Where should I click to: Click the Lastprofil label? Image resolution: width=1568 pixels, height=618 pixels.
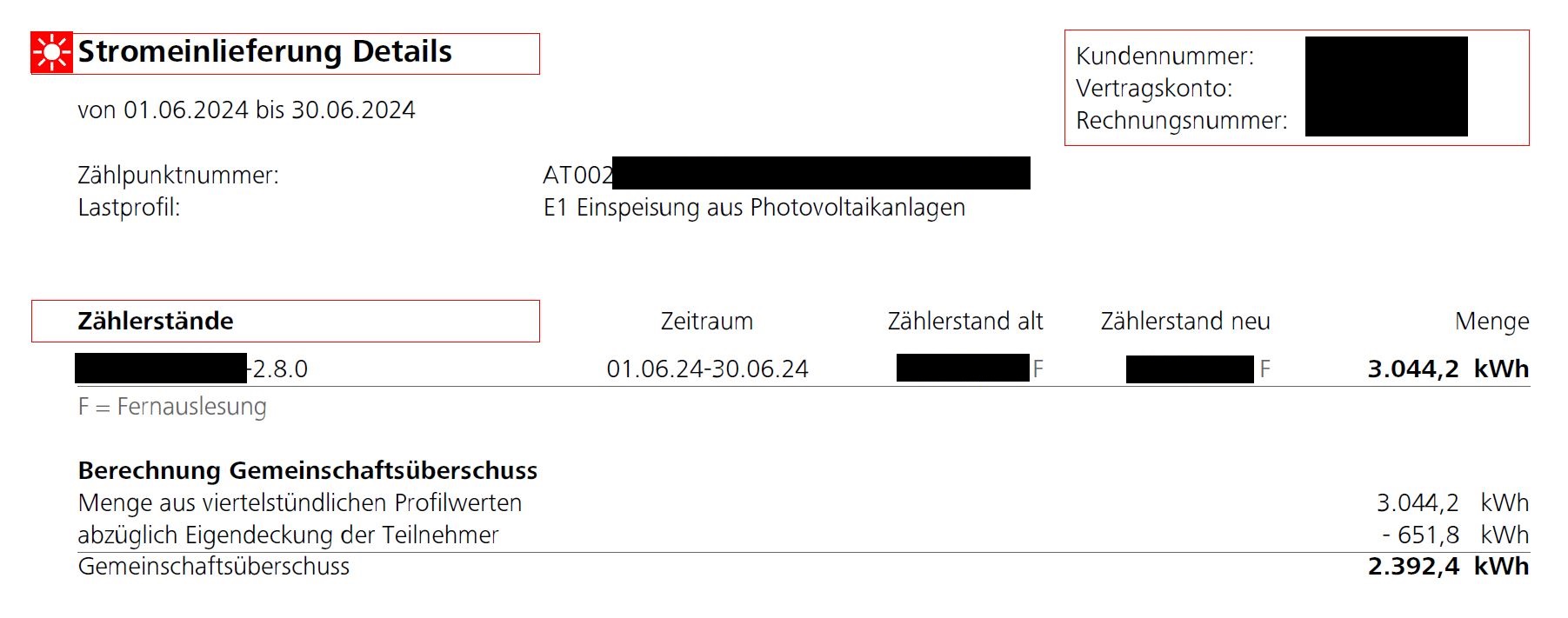point(129,208)
